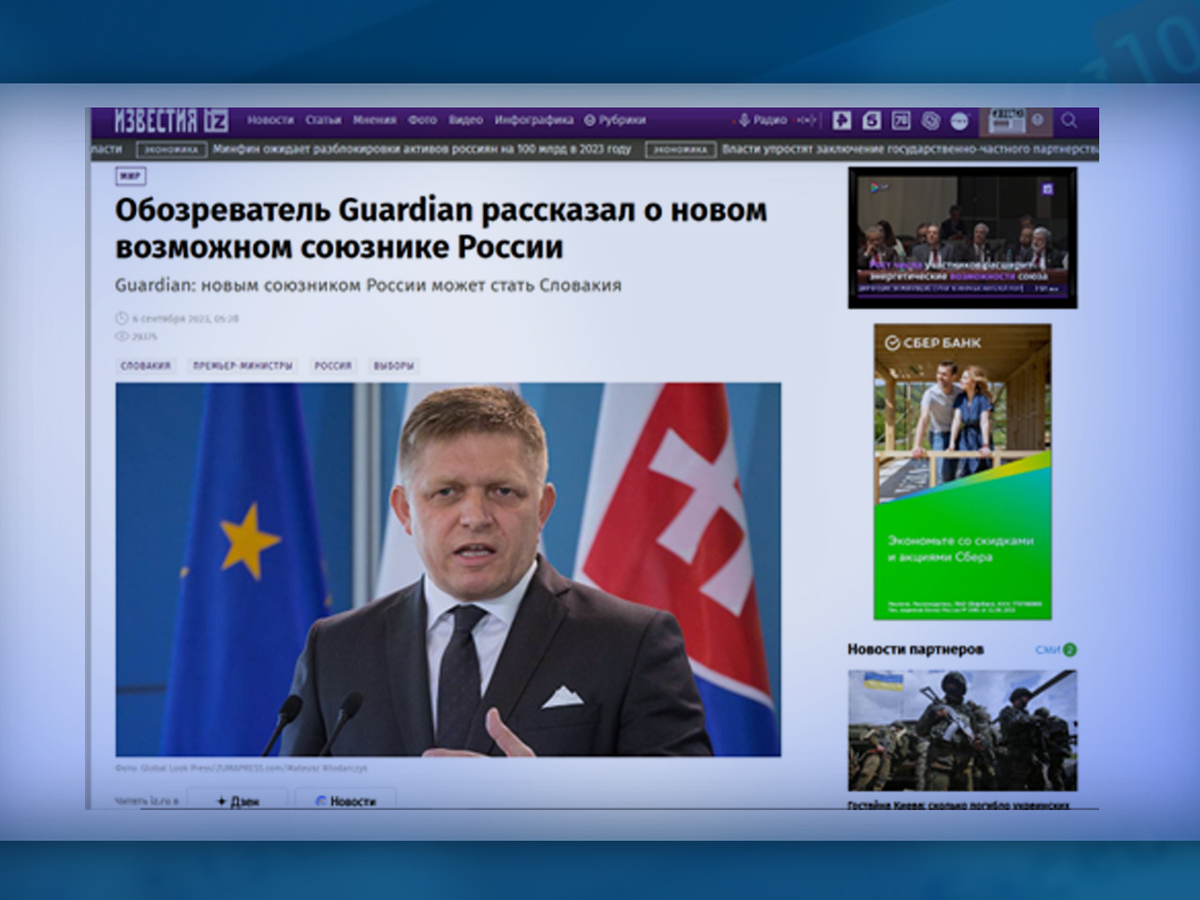Viewport: 1200px width, 900px height.
Task: Click the square icon with the 5 logo
Action: click(x=871, y=120)
